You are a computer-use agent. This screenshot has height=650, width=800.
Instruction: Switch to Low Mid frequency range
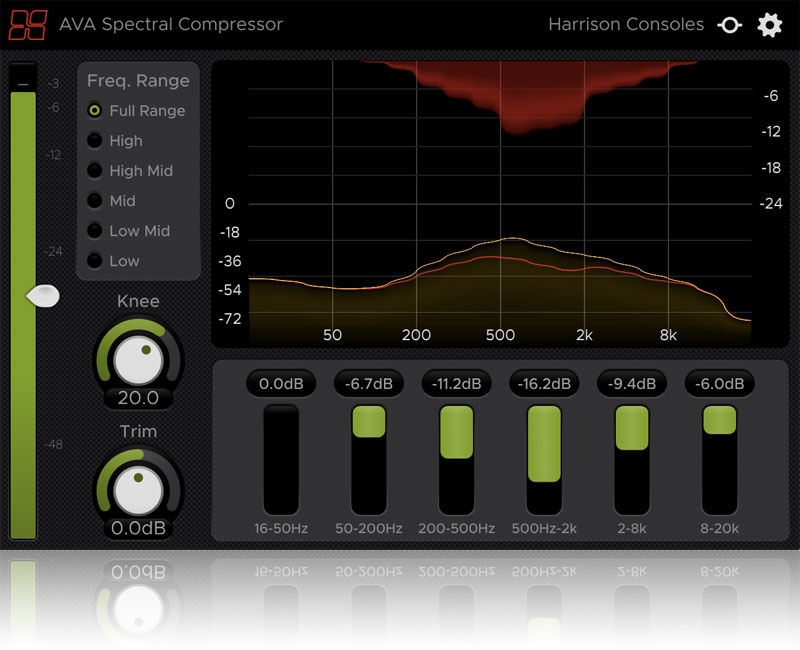pos(95,231)
